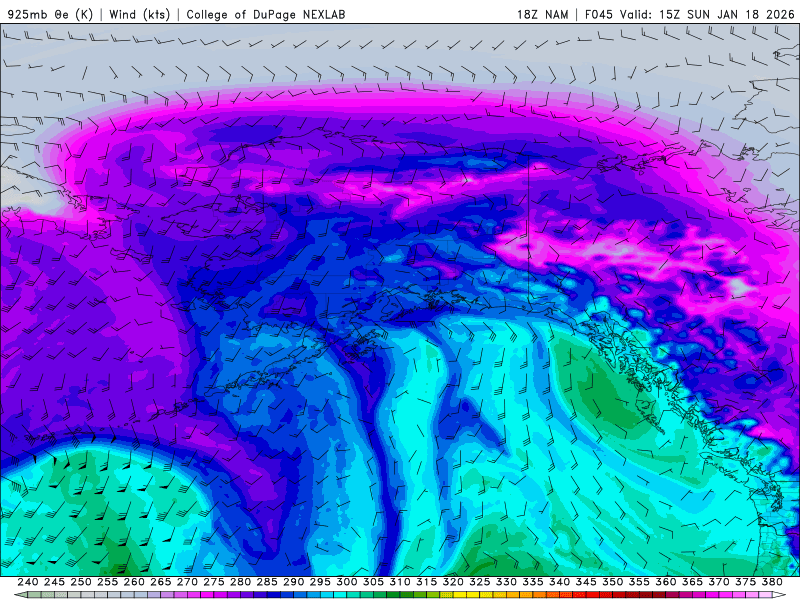Click the 270 color scale label

[x=187, y=582]
